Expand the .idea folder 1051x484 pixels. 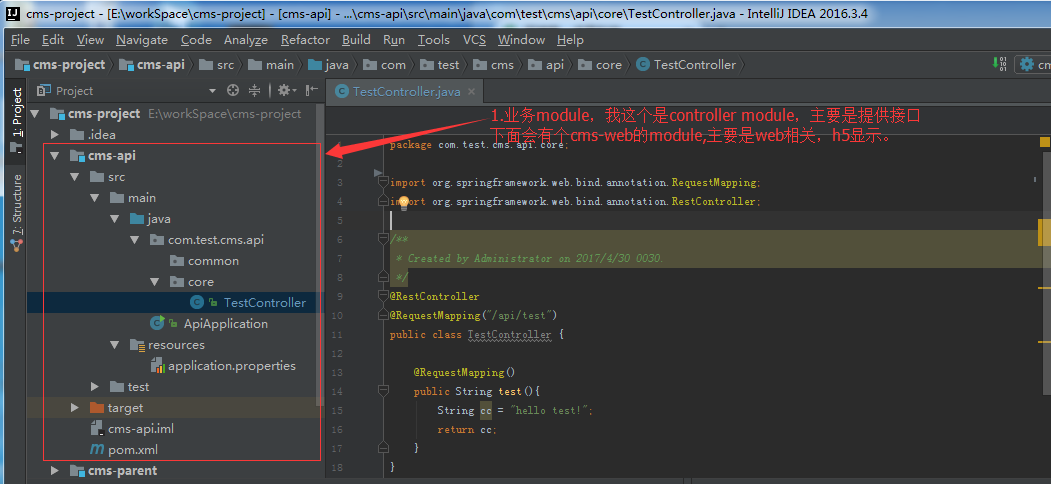click(55, 135)
